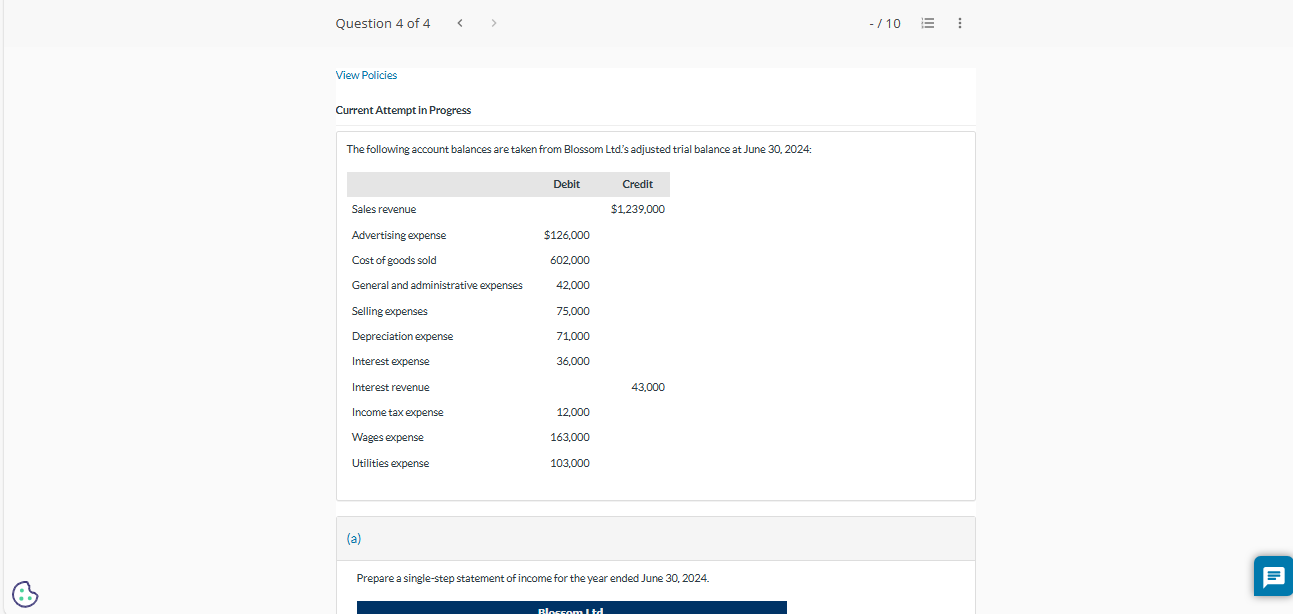
Task: Select the 'Income tax expense' row label
Action: point(398,412)
